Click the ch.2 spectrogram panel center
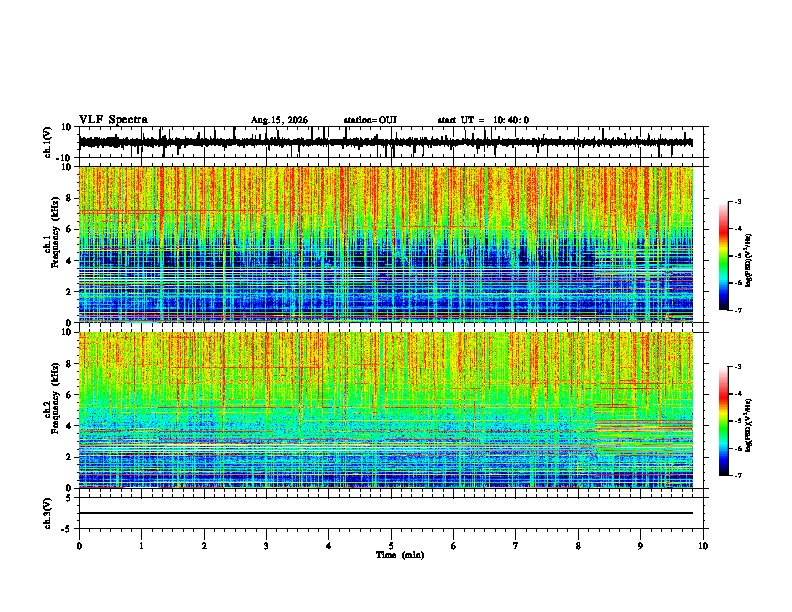This screenshot has height=612, width=792. [x=385, y=410]
